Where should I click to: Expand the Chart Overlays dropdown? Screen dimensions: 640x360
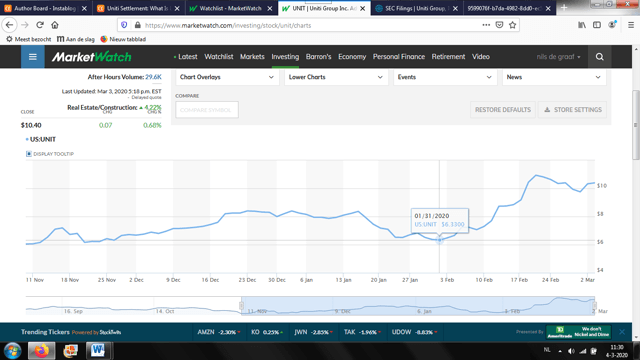point(227,77)
